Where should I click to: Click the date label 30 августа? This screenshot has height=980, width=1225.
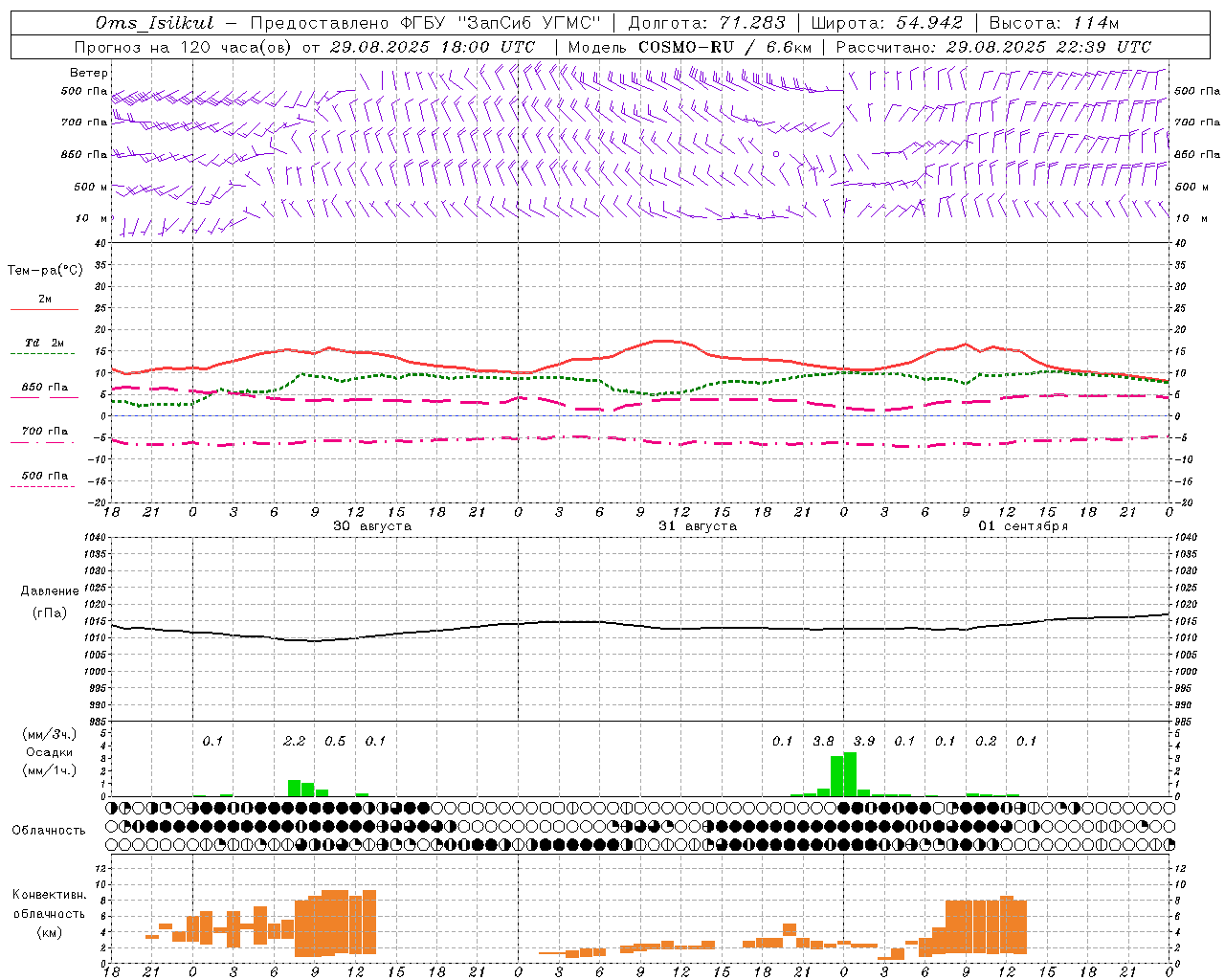click(x=372, y=526)
